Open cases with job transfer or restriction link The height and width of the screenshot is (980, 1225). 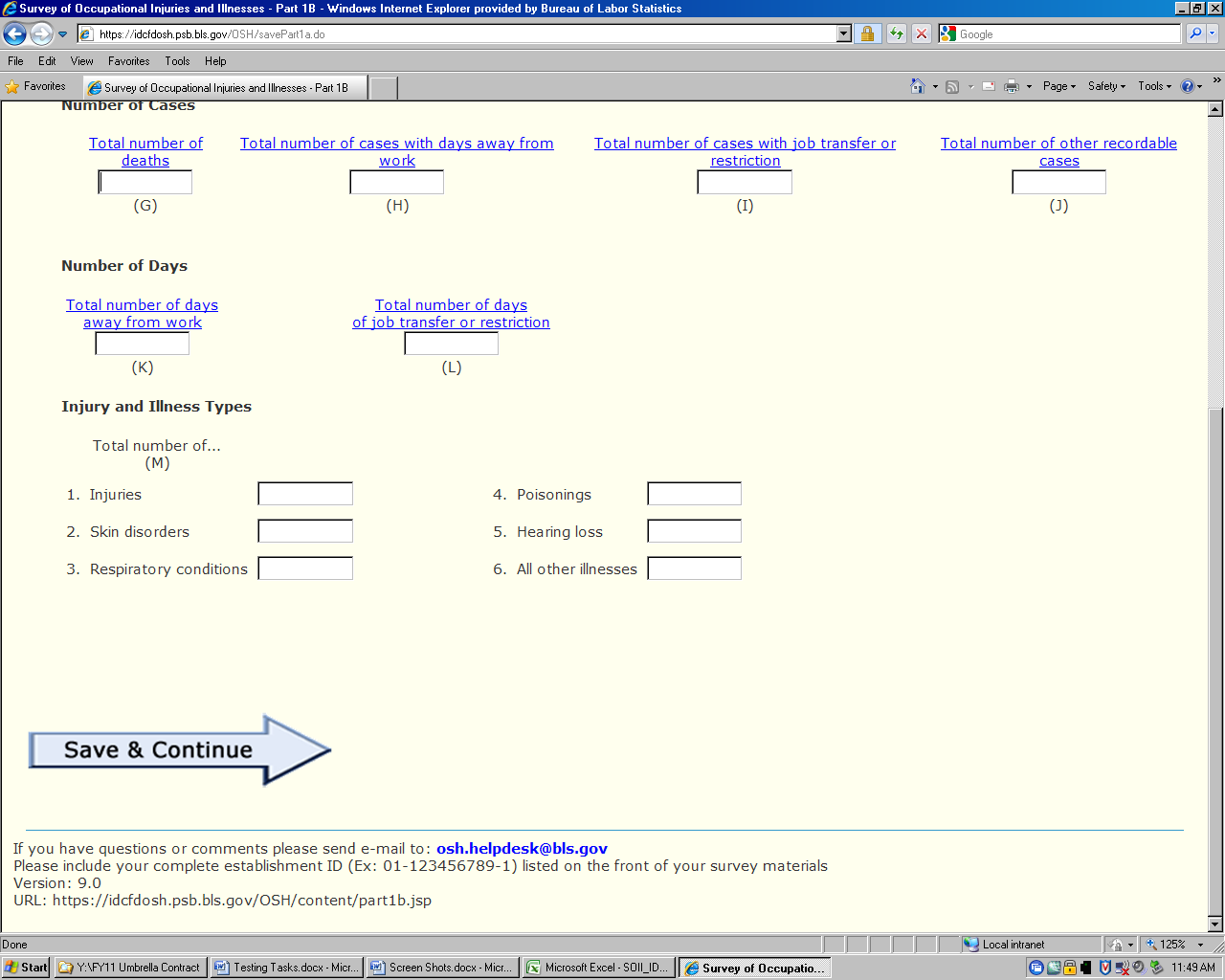pyautogui.click(x=745, y=152)
